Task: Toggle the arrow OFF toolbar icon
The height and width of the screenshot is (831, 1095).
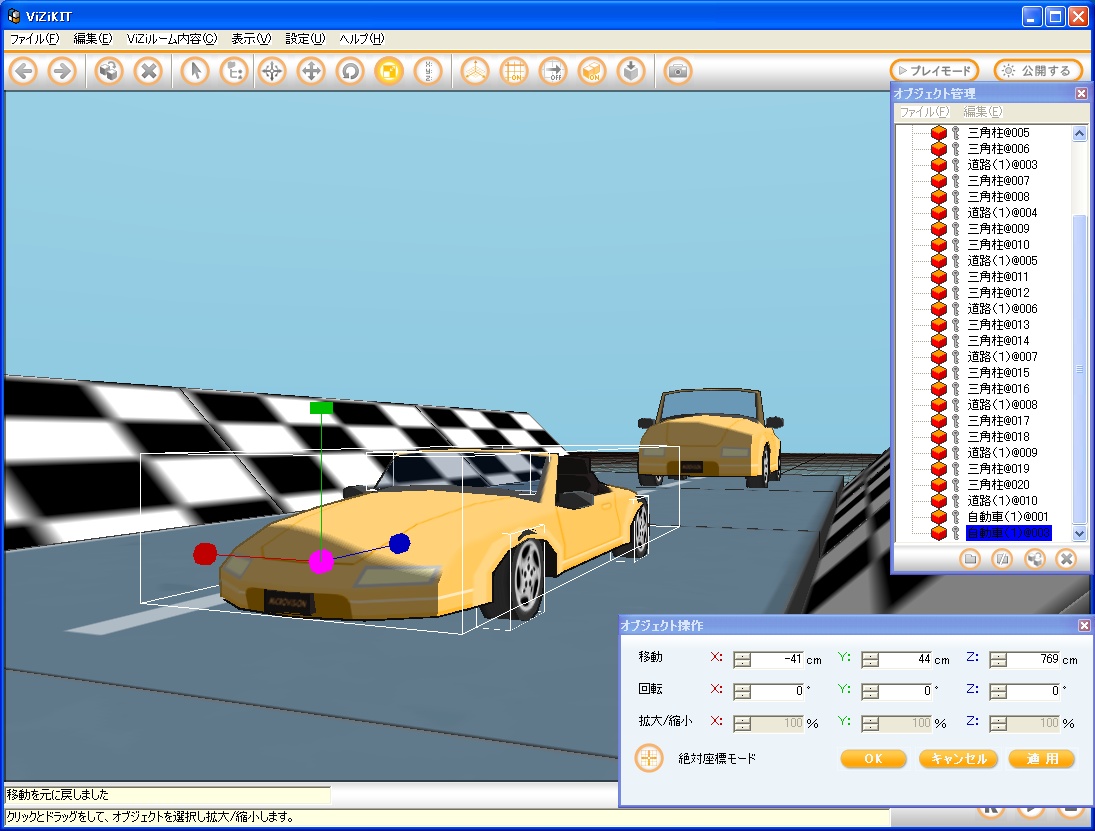Action: 553,71
